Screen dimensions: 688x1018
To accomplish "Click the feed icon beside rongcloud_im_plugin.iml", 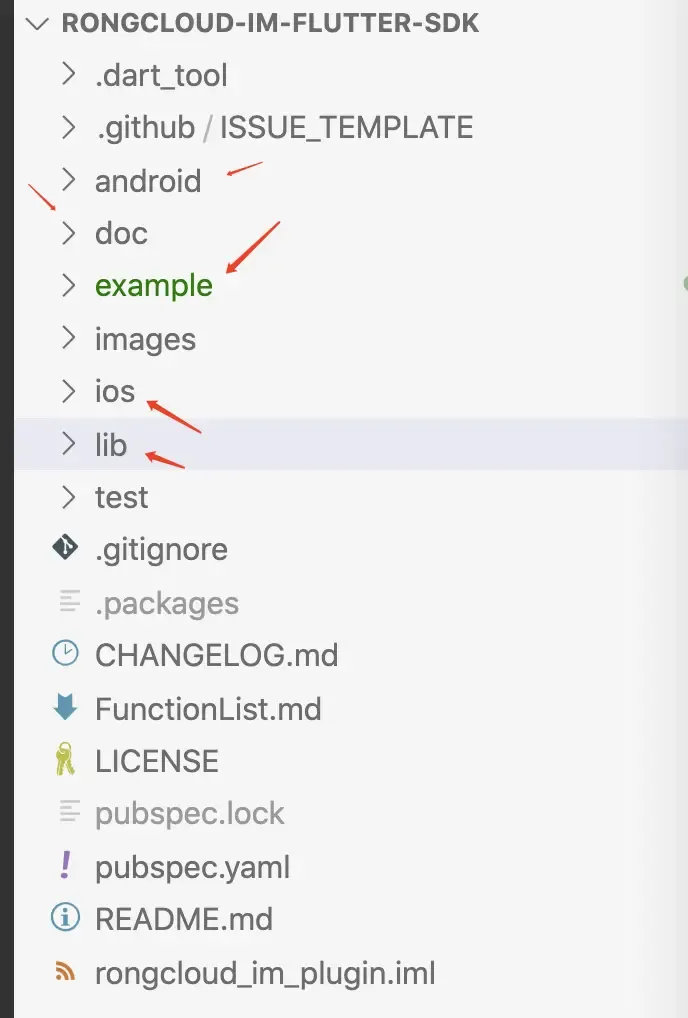I will (x=65, y=973).
